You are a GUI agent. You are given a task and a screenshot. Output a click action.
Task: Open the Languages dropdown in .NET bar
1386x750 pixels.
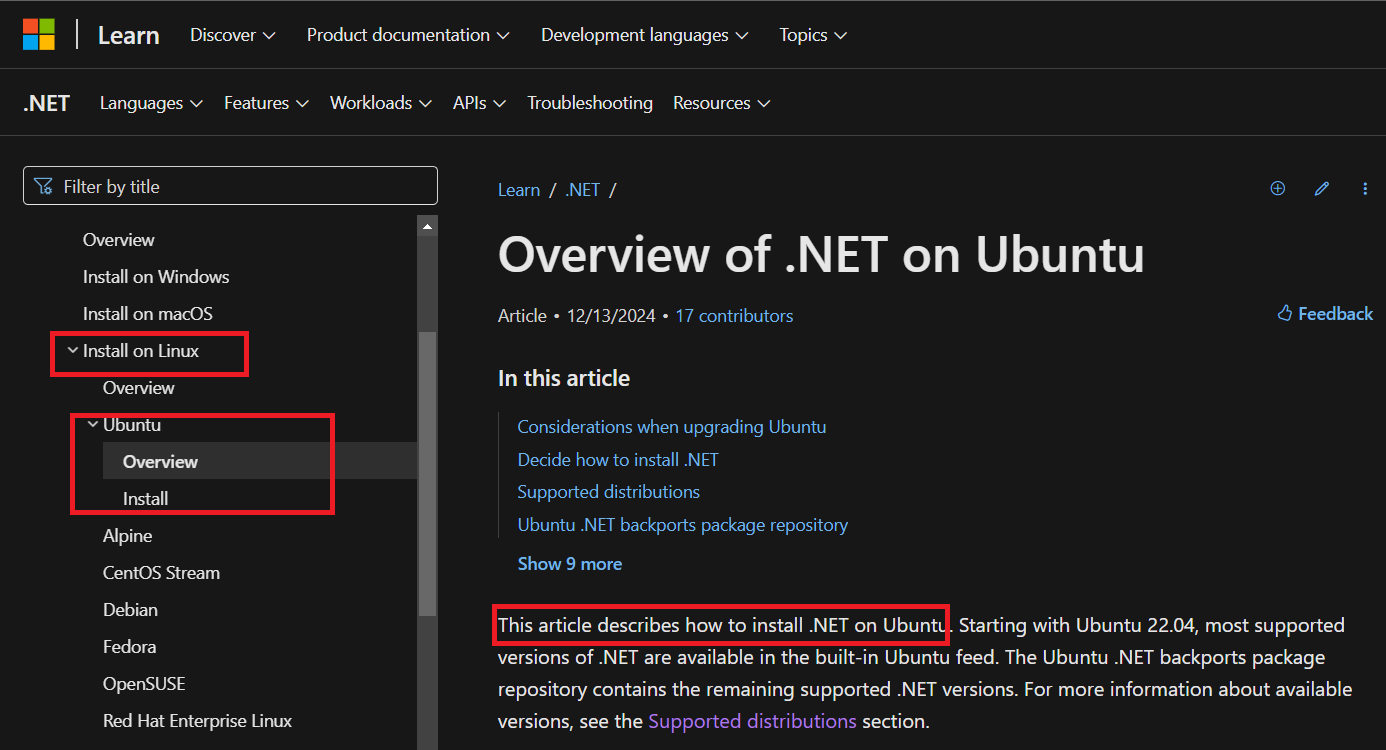point(151,103)
